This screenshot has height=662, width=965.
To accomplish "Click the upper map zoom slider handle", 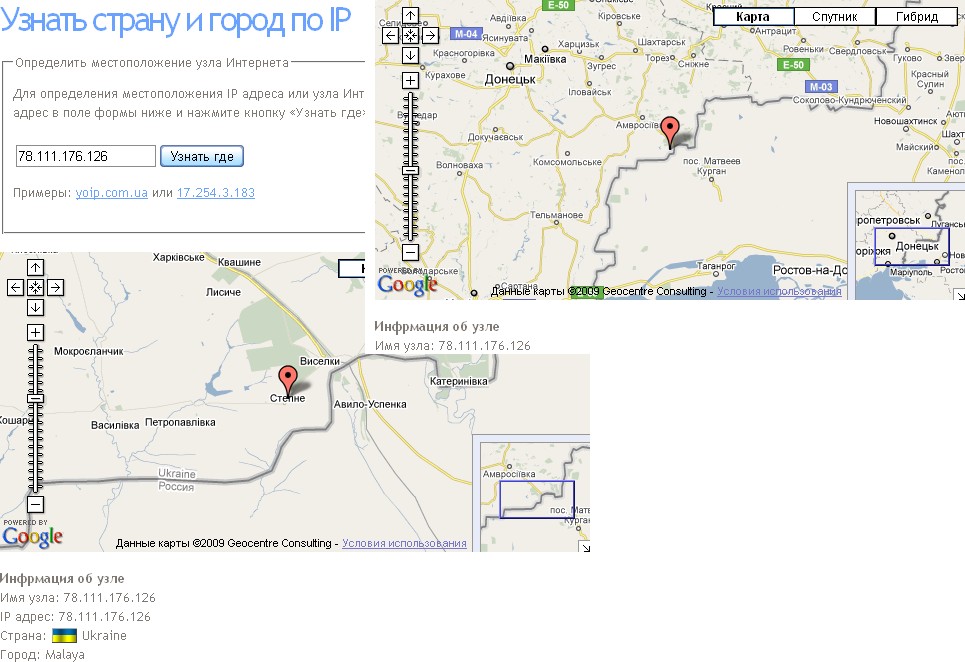I will [x=410, y=170].
